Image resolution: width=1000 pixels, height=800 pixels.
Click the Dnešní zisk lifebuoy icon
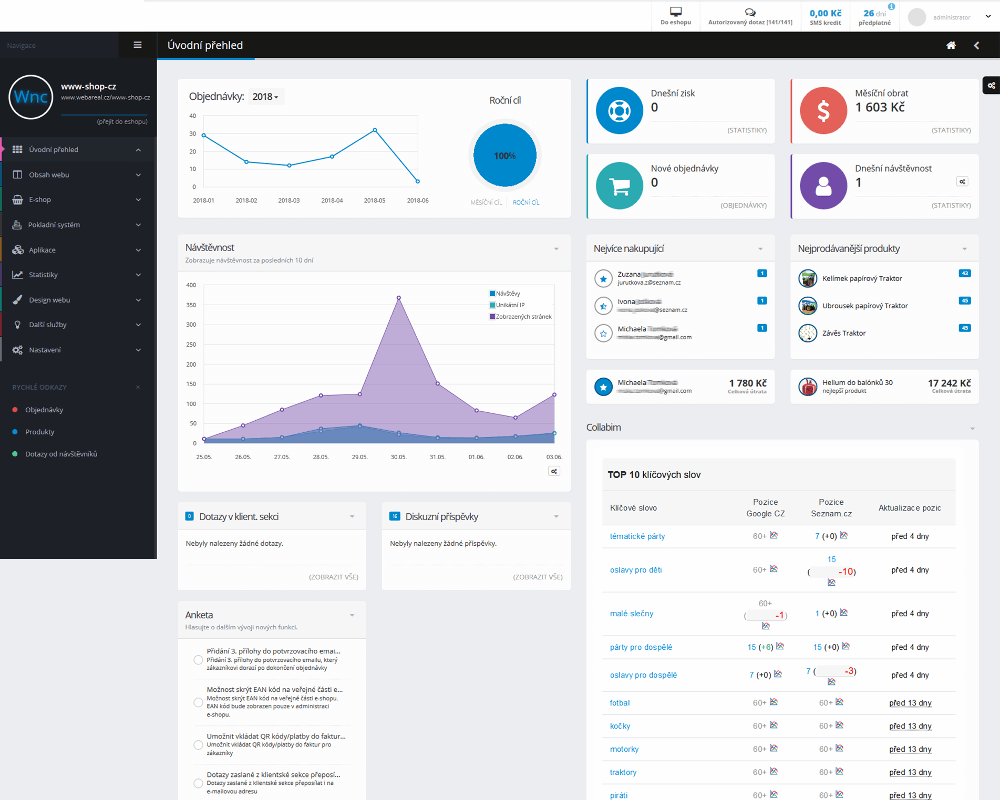[619, 109]
